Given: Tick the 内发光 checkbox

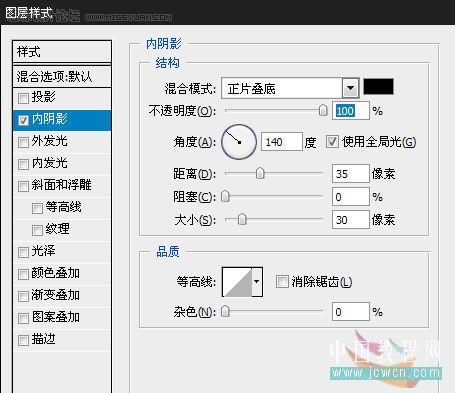Looking at the screenshot, I should (23, 164).
